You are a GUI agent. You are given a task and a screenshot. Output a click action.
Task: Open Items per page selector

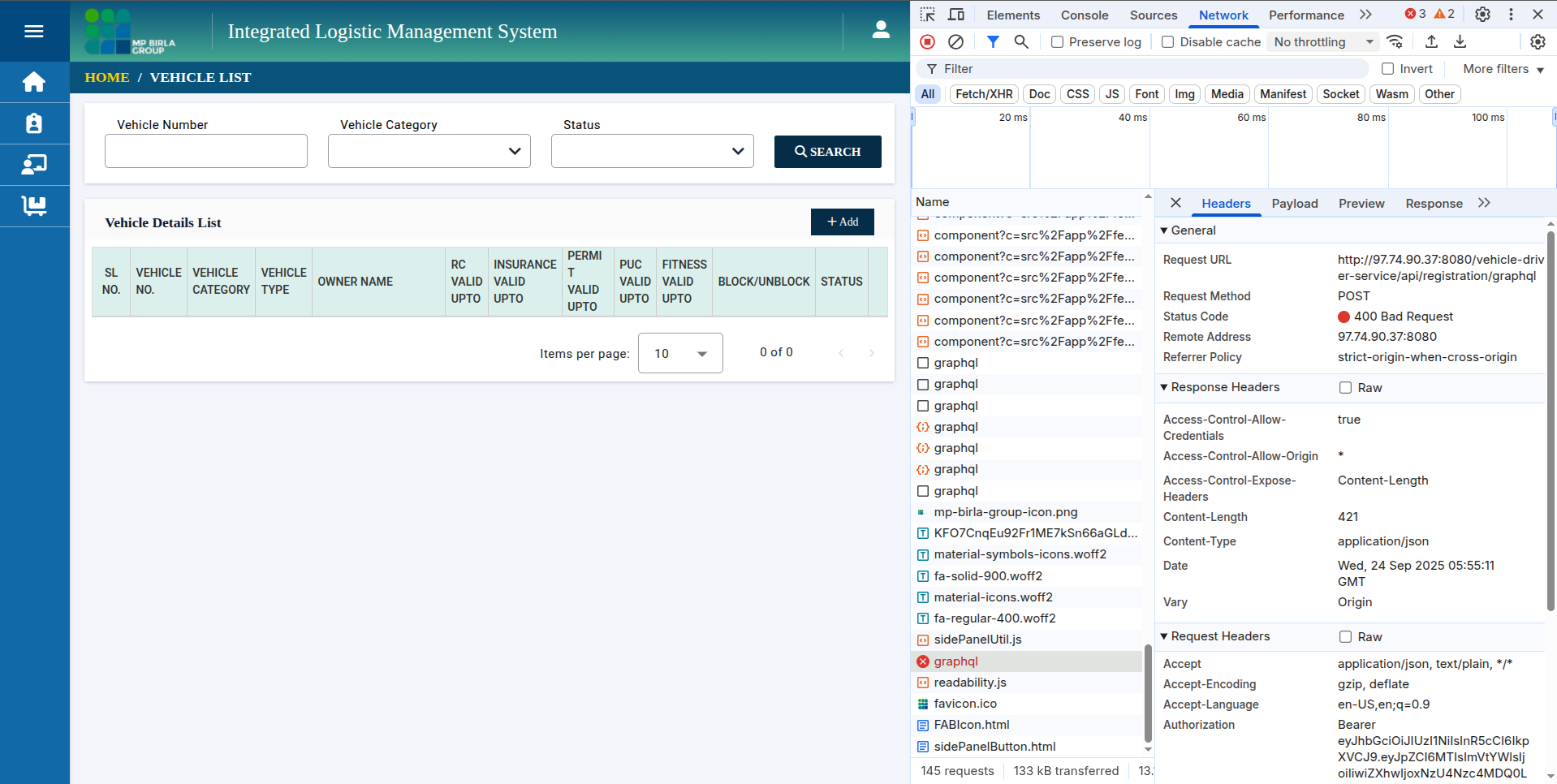click(680, 353)
